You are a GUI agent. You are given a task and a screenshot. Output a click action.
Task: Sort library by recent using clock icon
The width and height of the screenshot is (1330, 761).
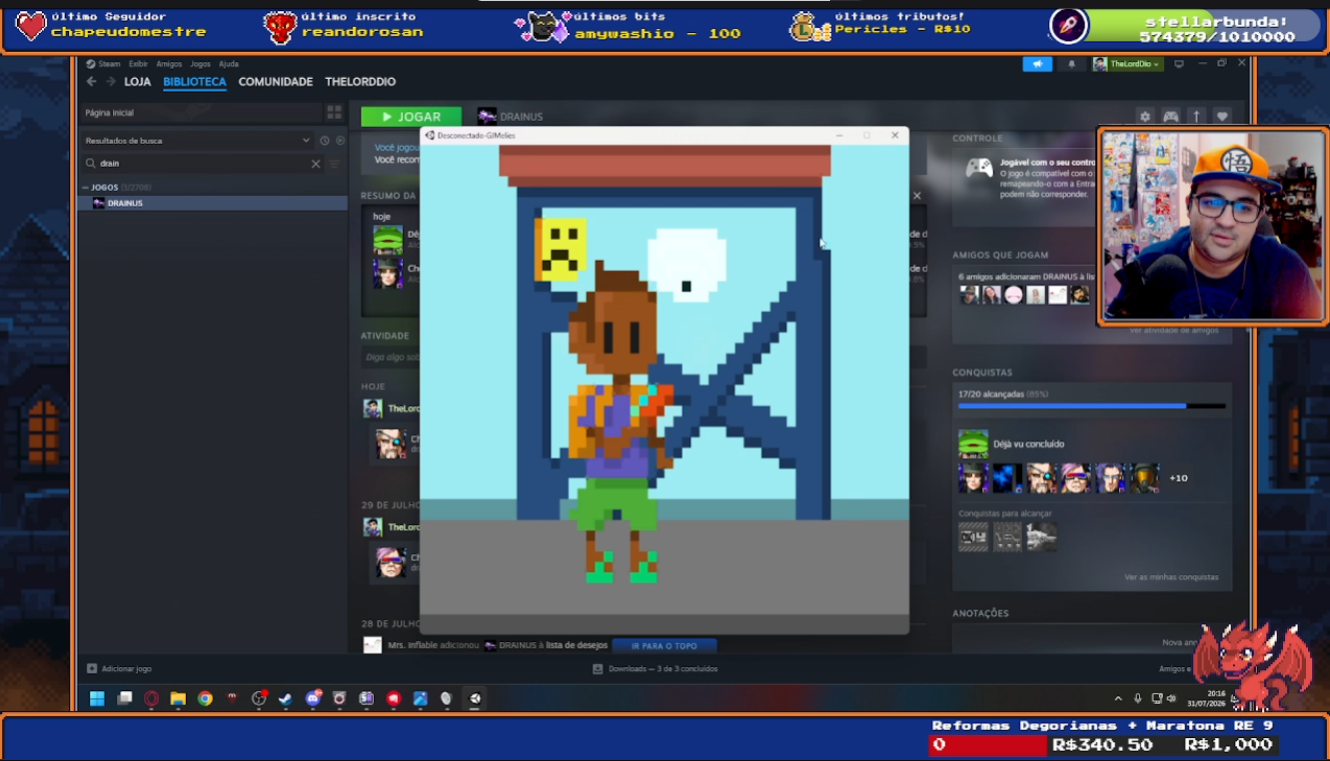[x=324, y=141]
